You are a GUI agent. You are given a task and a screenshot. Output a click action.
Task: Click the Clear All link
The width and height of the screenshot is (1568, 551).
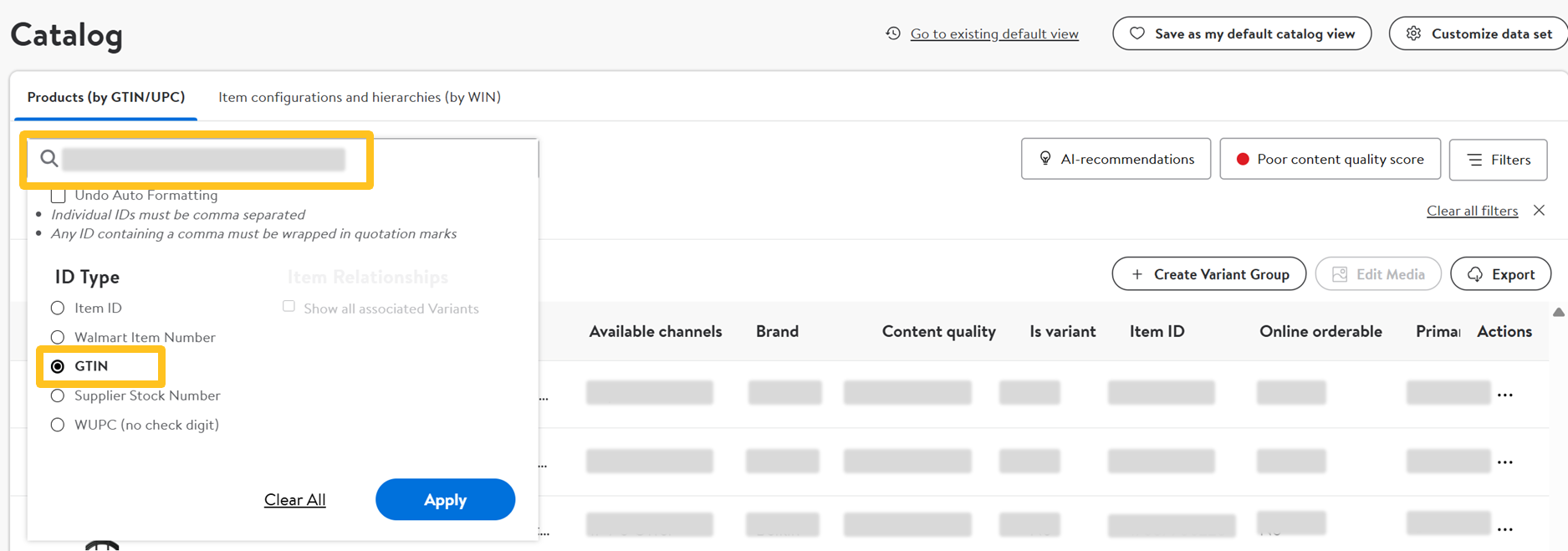pos(294,499)
